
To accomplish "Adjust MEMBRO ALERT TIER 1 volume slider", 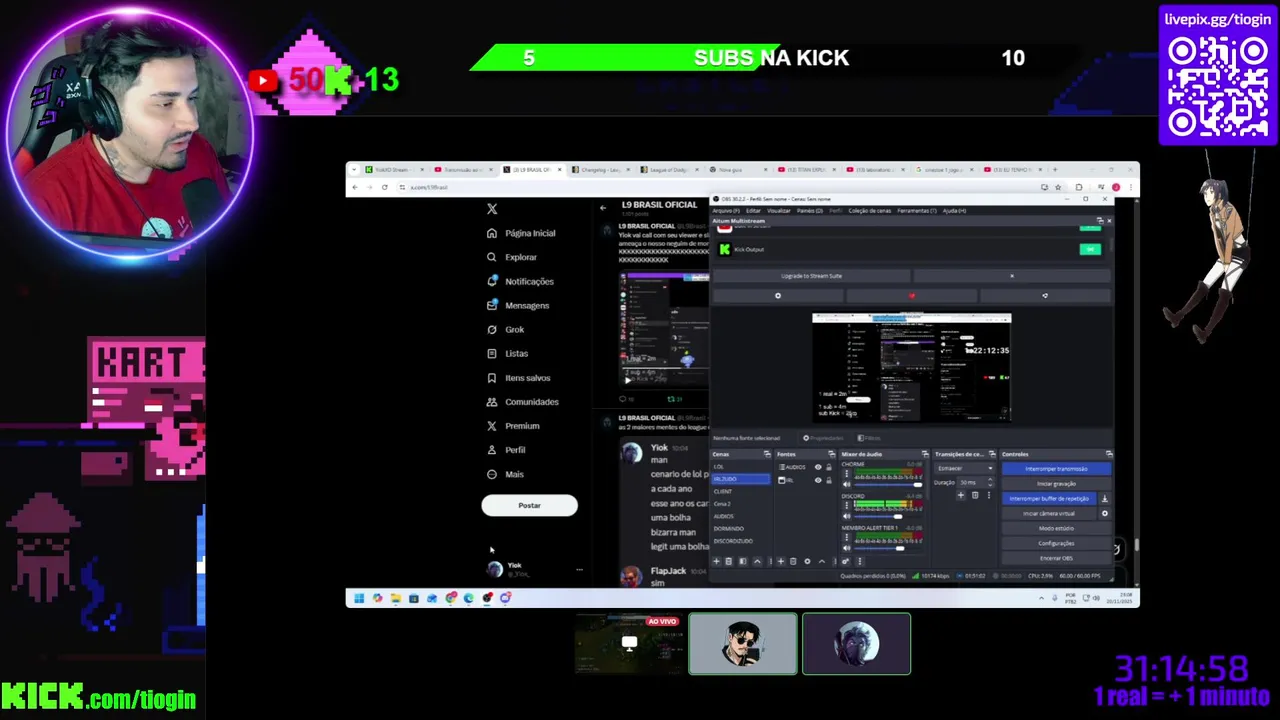I will click(x=888, y=548).
